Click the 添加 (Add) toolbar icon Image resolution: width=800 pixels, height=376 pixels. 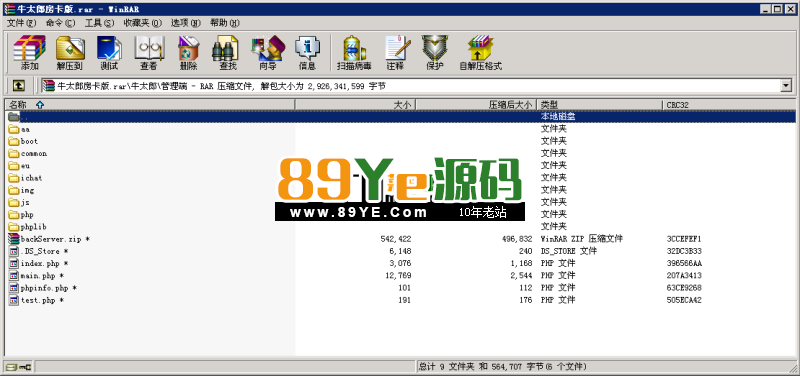coord(30,53)
